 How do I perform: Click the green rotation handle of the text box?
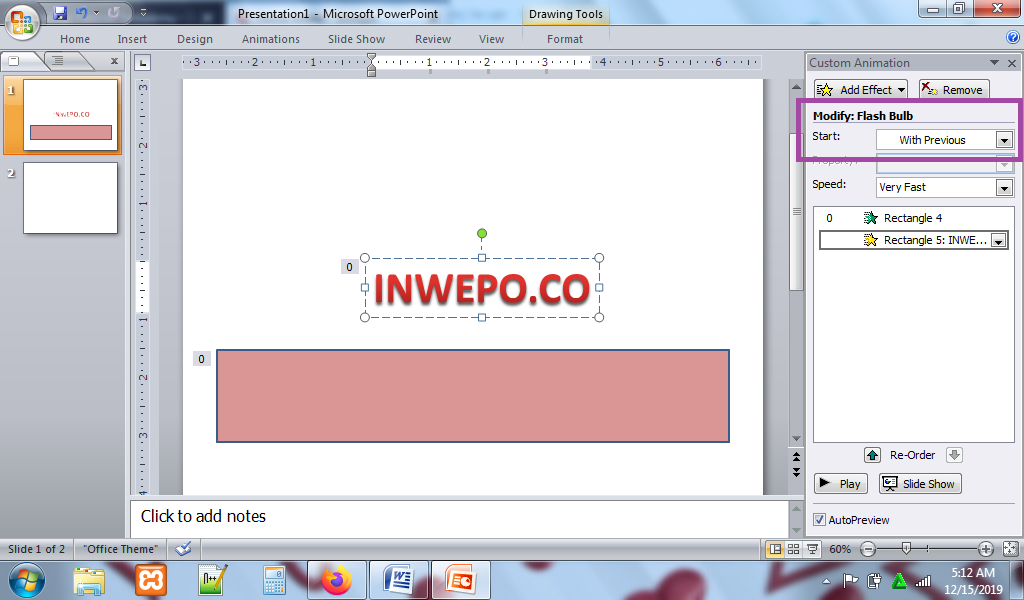pyautogui.click(x=482, y=233)
